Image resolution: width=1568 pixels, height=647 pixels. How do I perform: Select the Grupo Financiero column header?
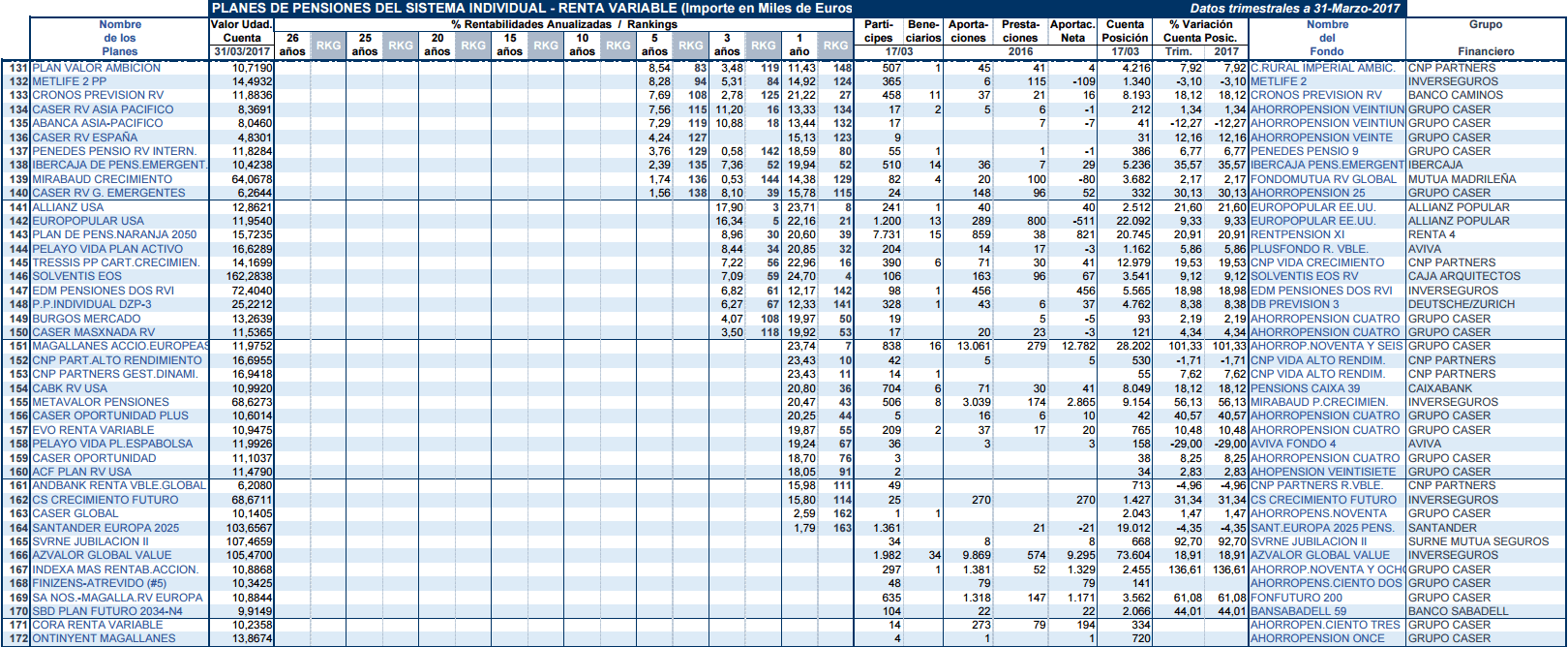[x=1486, y=38]
